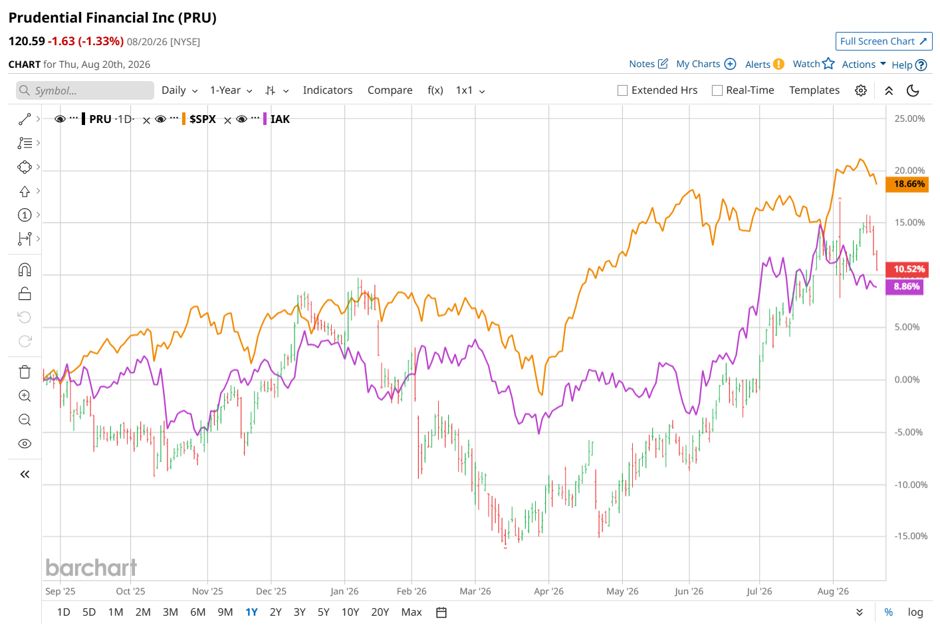Hide all drawings with eye icon

tap(25, 444)
